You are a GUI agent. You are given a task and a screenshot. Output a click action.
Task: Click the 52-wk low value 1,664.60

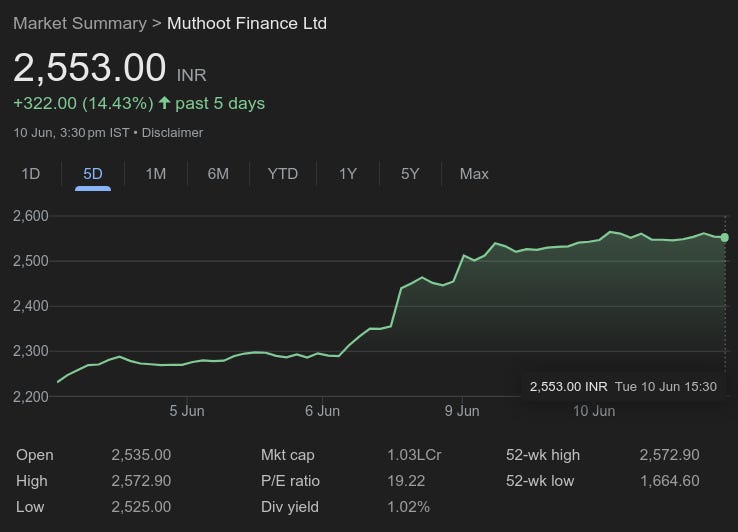coord(669,481)
